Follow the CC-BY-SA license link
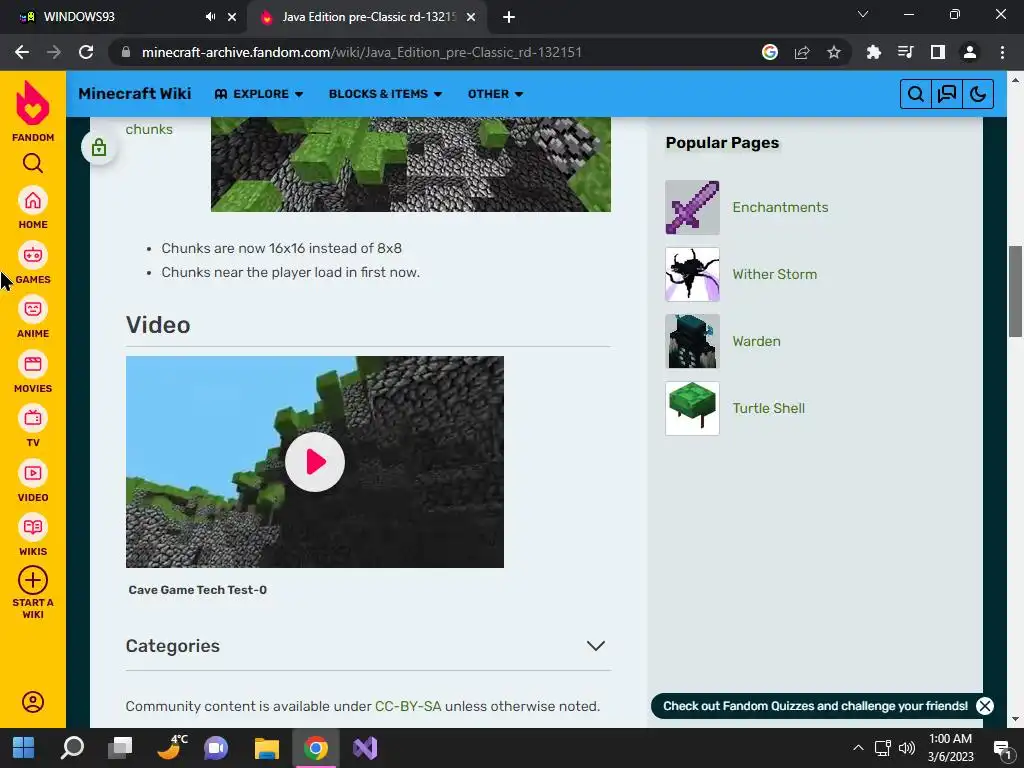 click(408, 706)
